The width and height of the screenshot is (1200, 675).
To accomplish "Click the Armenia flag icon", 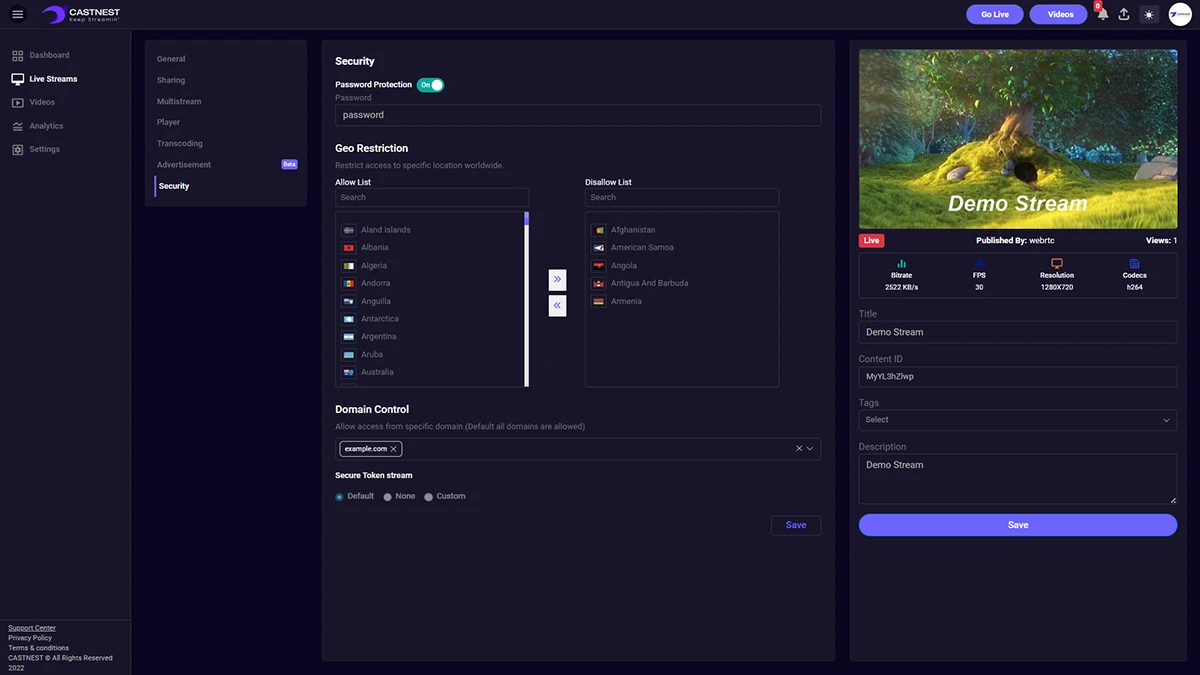I will [598, 301].
